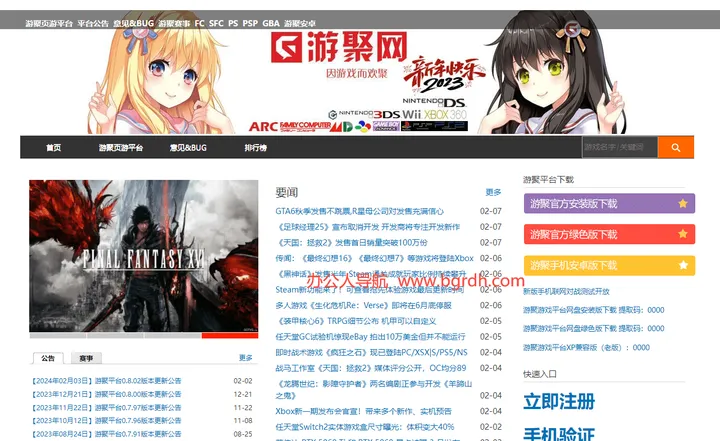Image resolution: width=720 pixels, height=441 pixels.
Task: Open the PSP link in top bar
Action: pos(250,23)
